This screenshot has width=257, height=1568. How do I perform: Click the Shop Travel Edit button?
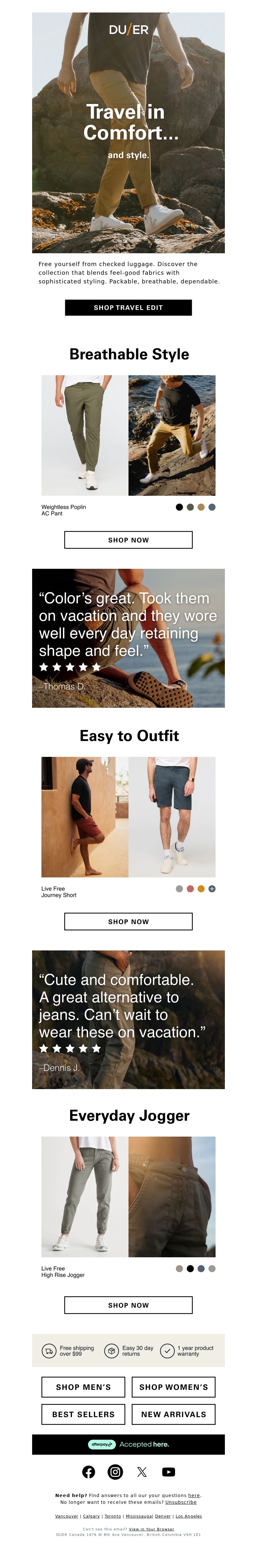click(x=128, y=308)
